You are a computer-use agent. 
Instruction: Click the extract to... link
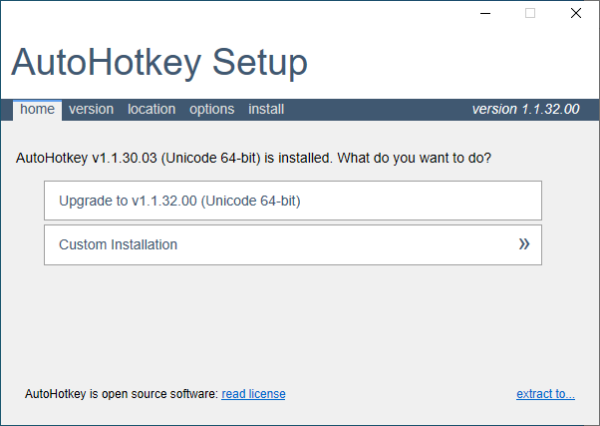(x=545, y=394)
